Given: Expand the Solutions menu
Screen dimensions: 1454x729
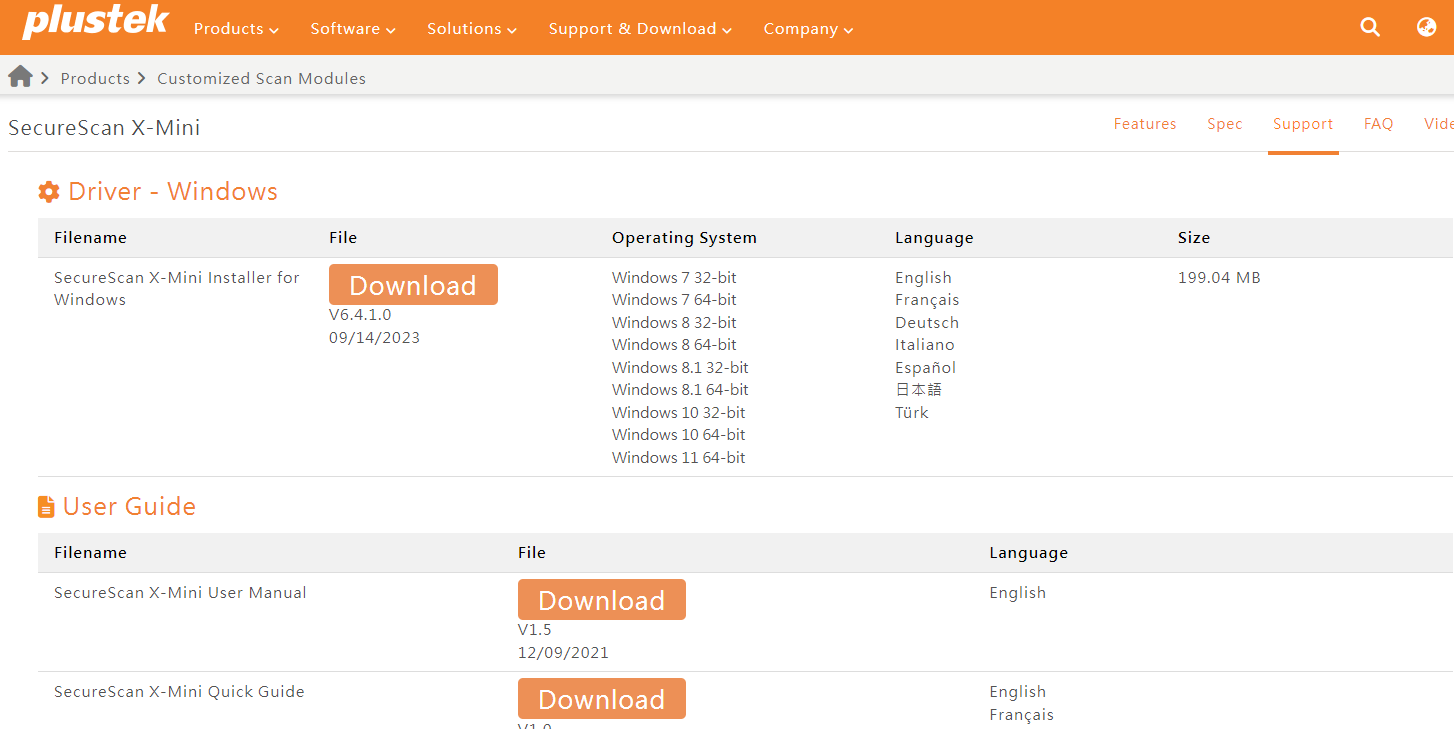Looking at the screenshot, I should [x=472, y=29].
